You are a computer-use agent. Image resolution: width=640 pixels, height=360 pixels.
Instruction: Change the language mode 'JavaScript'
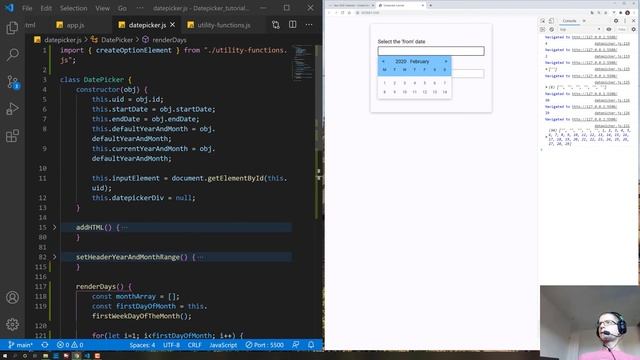223,345
